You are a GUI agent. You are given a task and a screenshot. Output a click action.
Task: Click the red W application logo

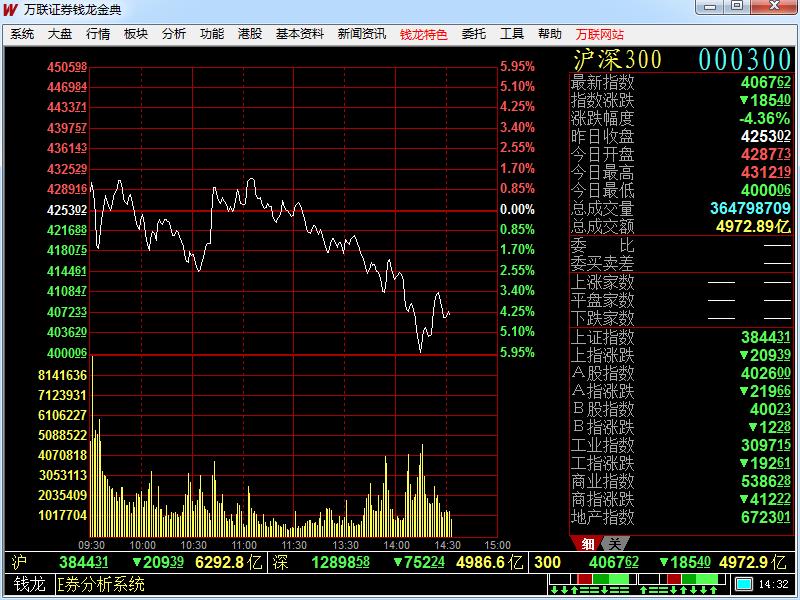(11, 8)
